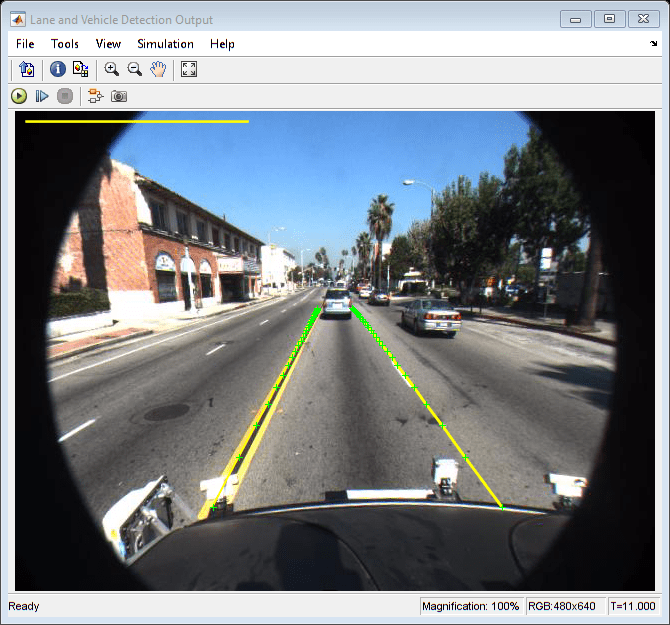Click the Magnification: 100% status field
This screenshot has width=670, height=625.
click(x=470, y=606)
